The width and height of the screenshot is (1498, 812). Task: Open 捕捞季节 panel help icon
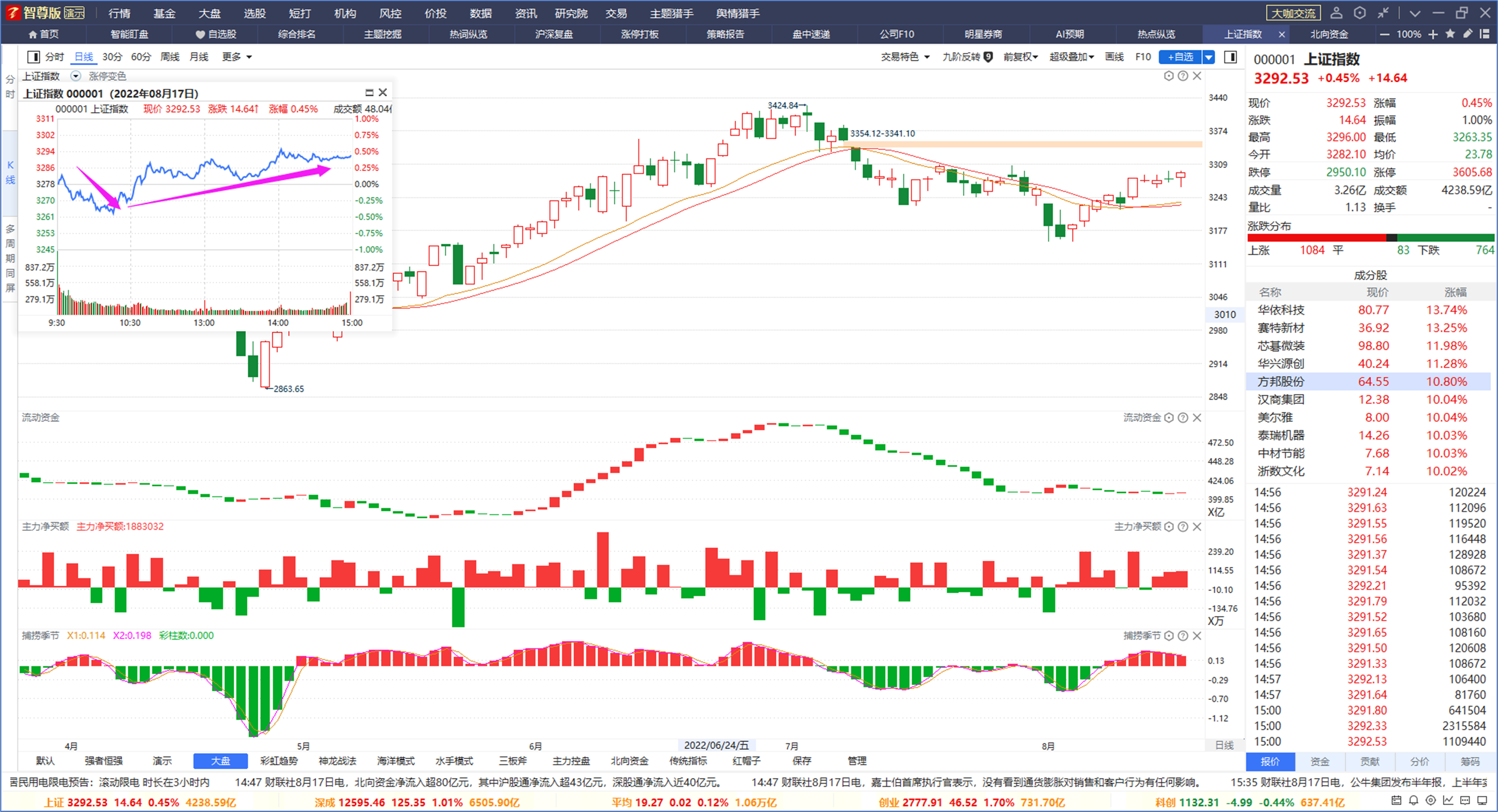coord(1182,636)
